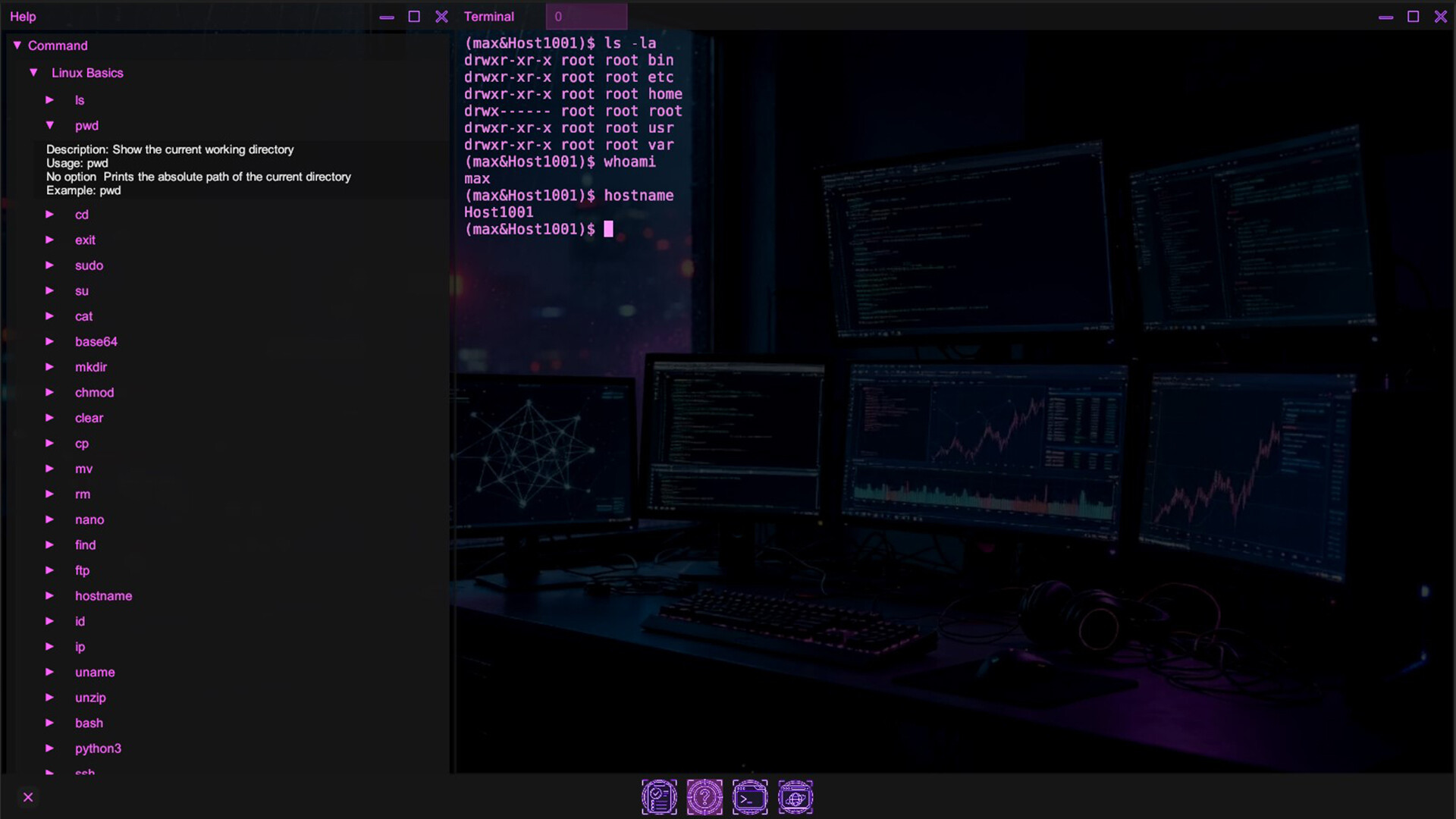Select the rm help entry

tap(83, 494)
